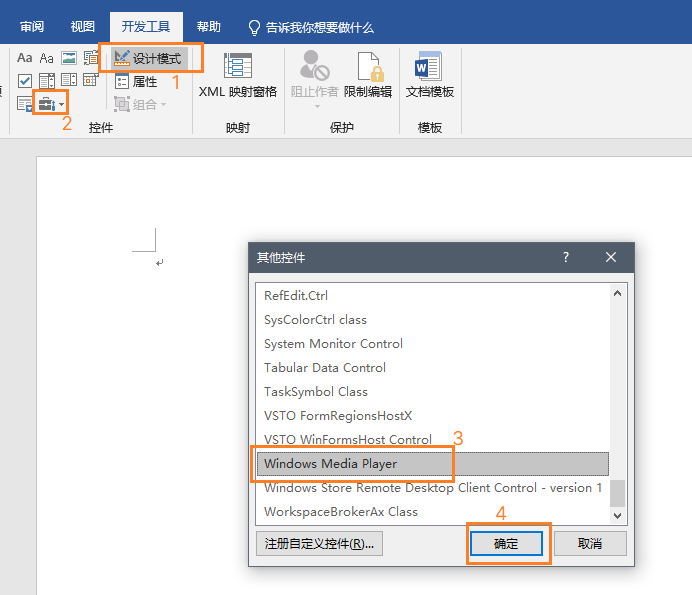Insert a picture content control
The width and height of the screenshot is (692, 595).
69,58
